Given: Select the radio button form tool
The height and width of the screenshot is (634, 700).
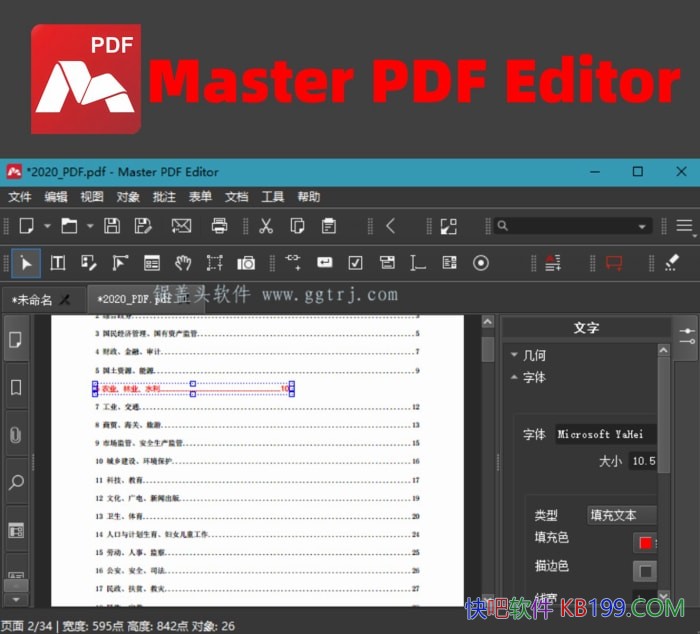Looking at the screenshot, I should (x=481, y=263).
